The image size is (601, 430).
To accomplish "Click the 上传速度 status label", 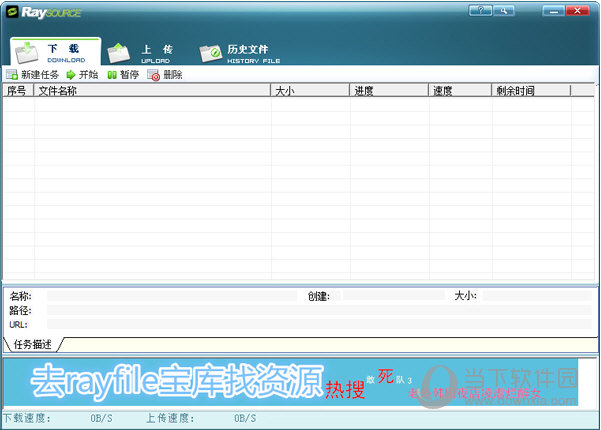I will [x=171, y=418].
